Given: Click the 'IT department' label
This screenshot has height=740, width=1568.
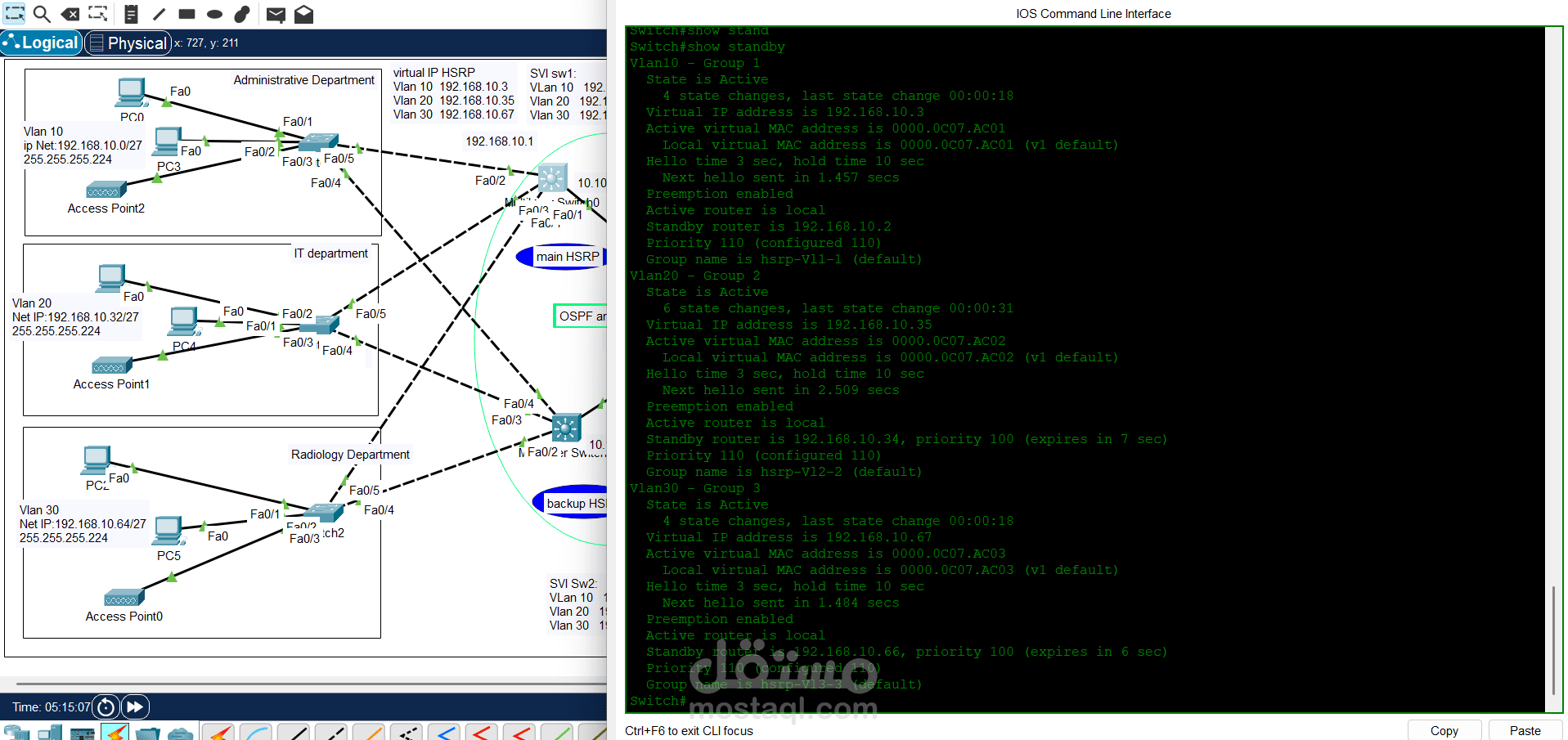Looking at the screenshot, I should point(331,253).
